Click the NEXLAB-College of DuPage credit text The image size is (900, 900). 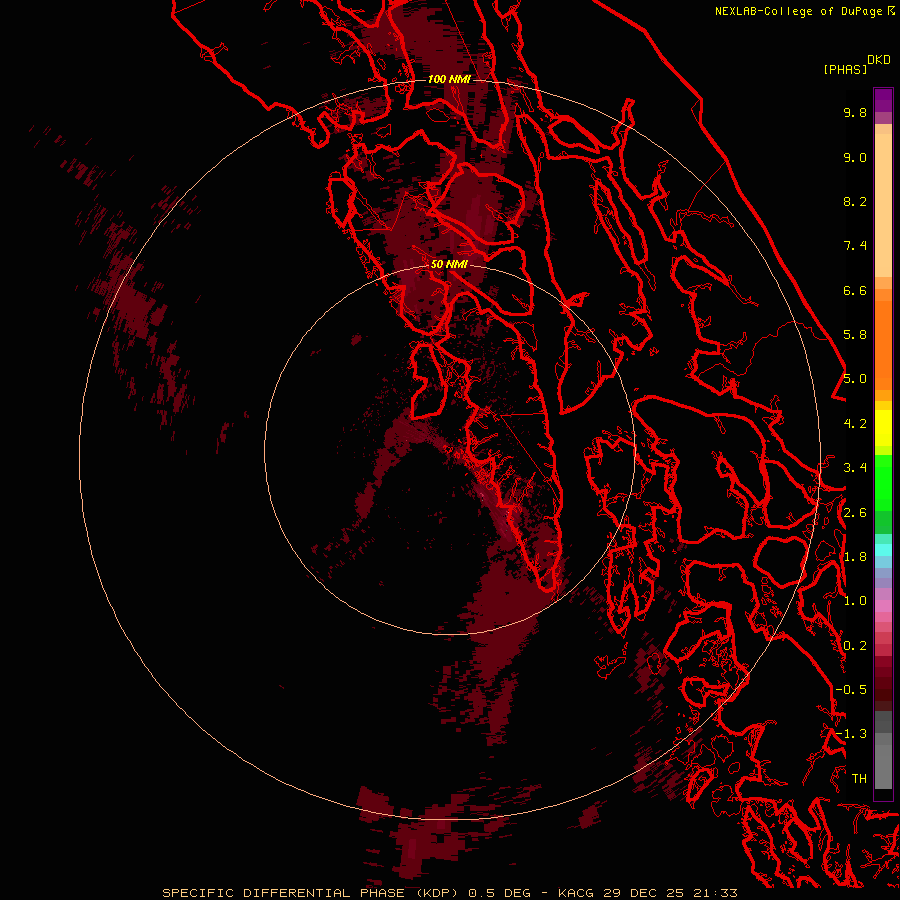799,11
